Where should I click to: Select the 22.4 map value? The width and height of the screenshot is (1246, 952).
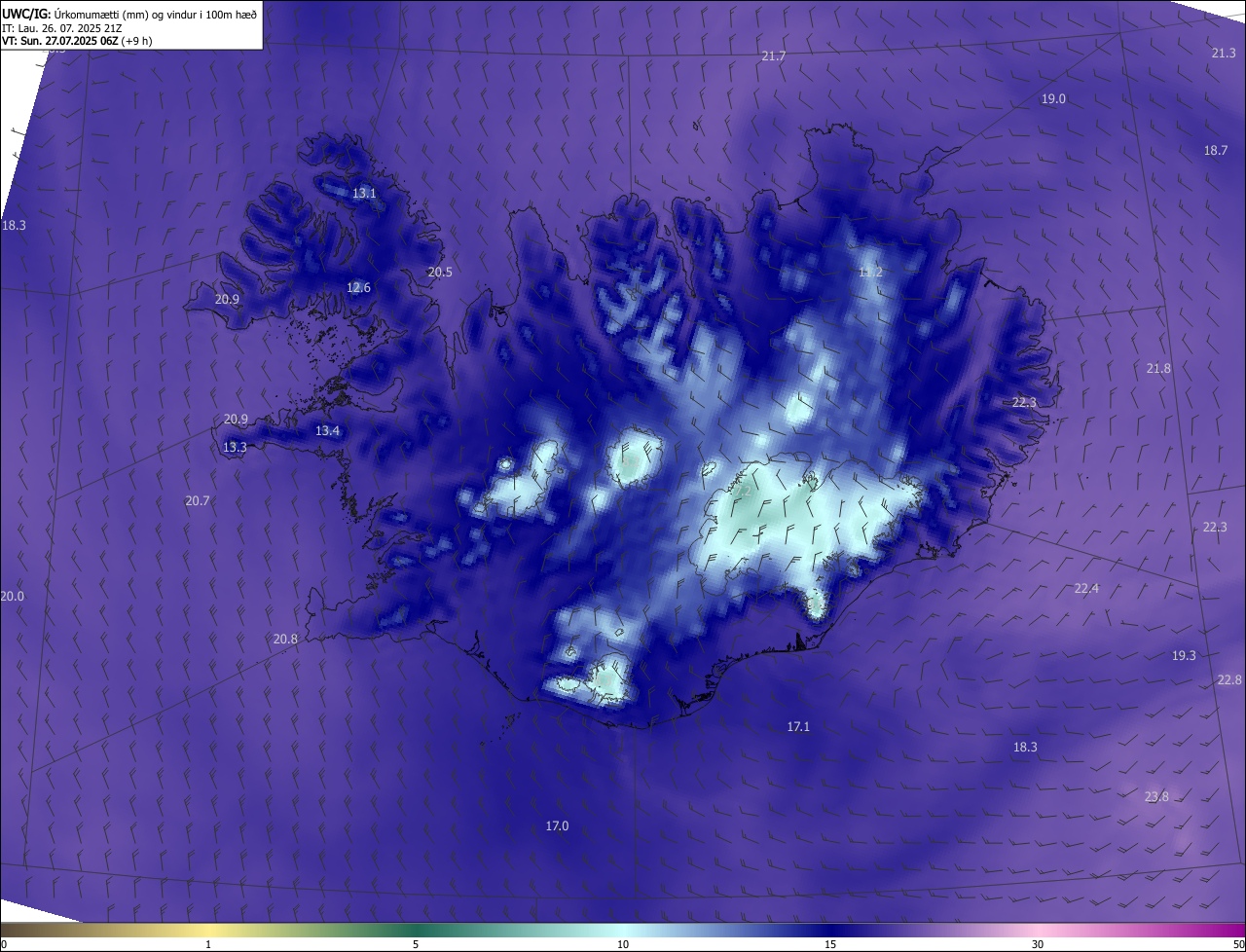click(1086, 588)
